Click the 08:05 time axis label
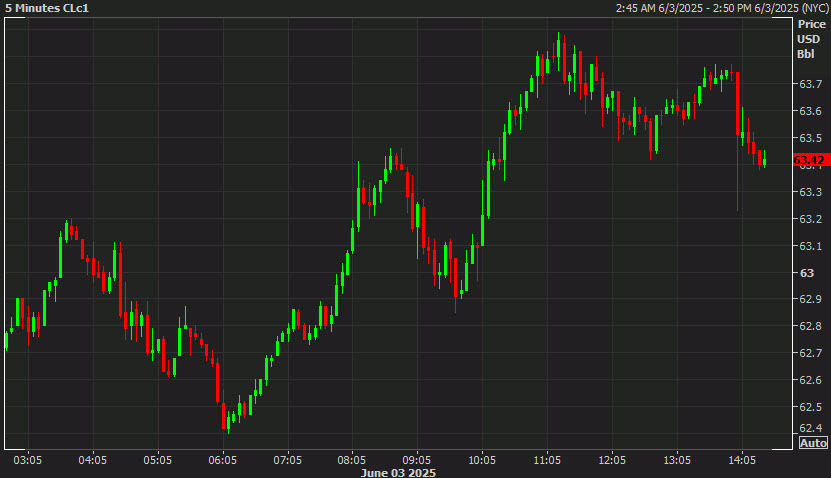This screenshot has width=831, height=478. point(352,460)
